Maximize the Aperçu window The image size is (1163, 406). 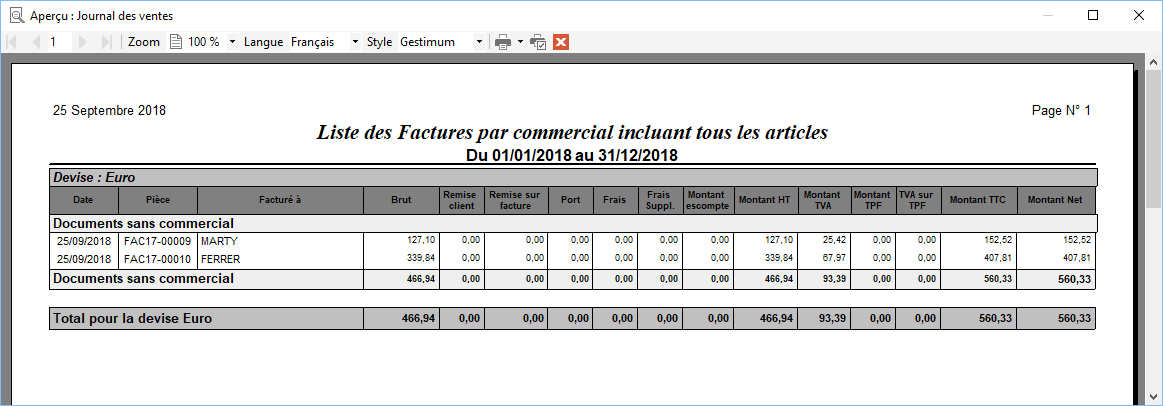(1093, 15)
